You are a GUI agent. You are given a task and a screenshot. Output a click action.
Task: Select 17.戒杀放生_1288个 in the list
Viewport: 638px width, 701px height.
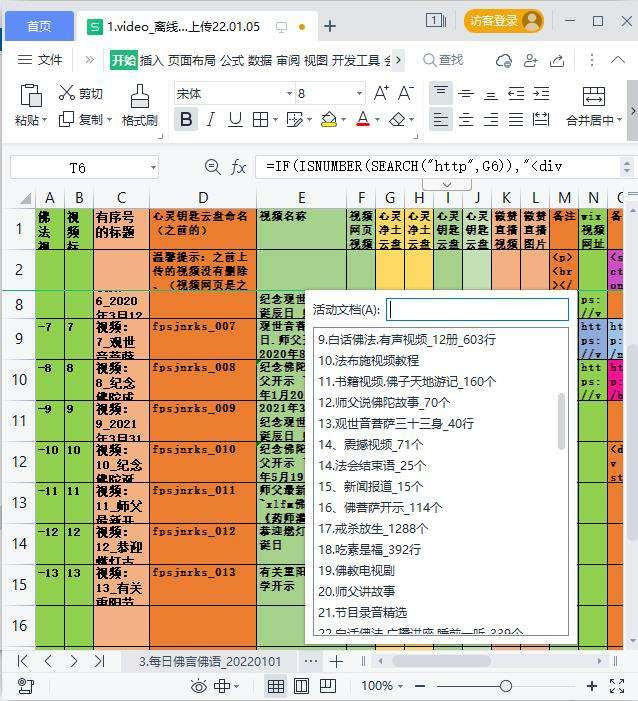tap(373, 528)
